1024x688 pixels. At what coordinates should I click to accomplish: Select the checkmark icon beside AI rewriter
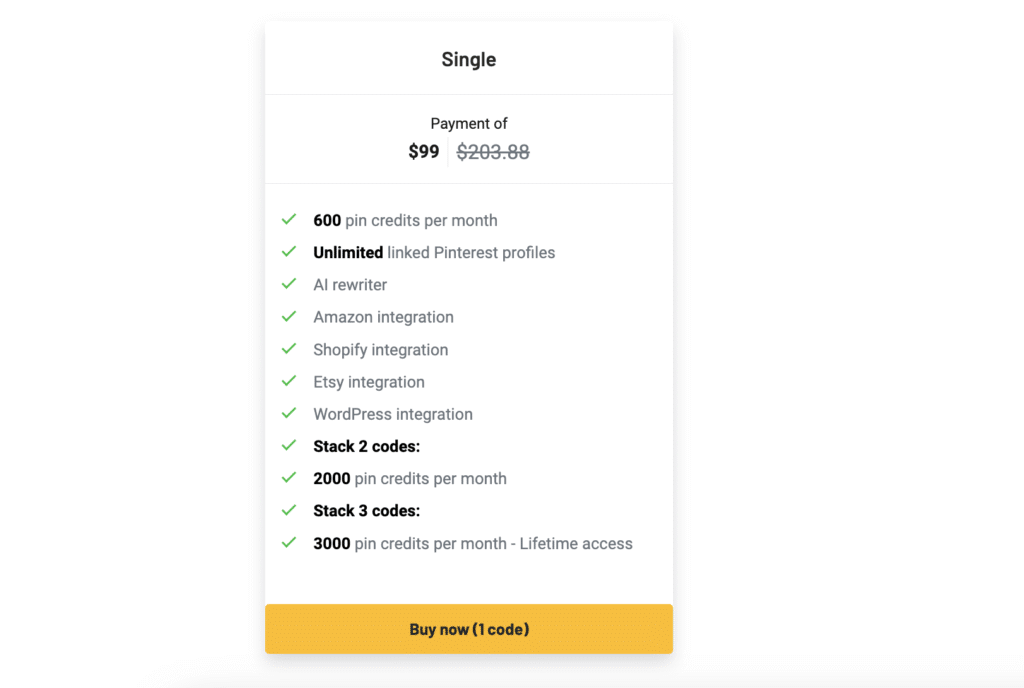(x=289, y=284)
